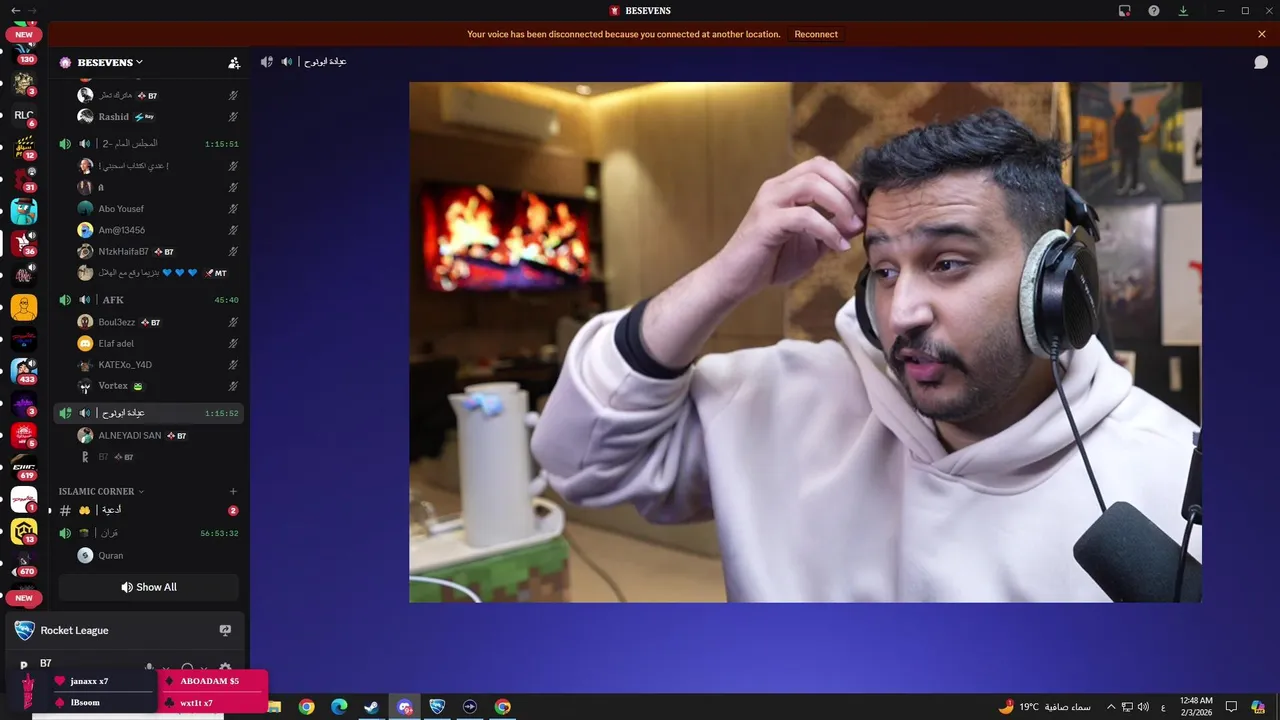Click the add channel plus in ISLAMIC CORNER

coord(233,491)
